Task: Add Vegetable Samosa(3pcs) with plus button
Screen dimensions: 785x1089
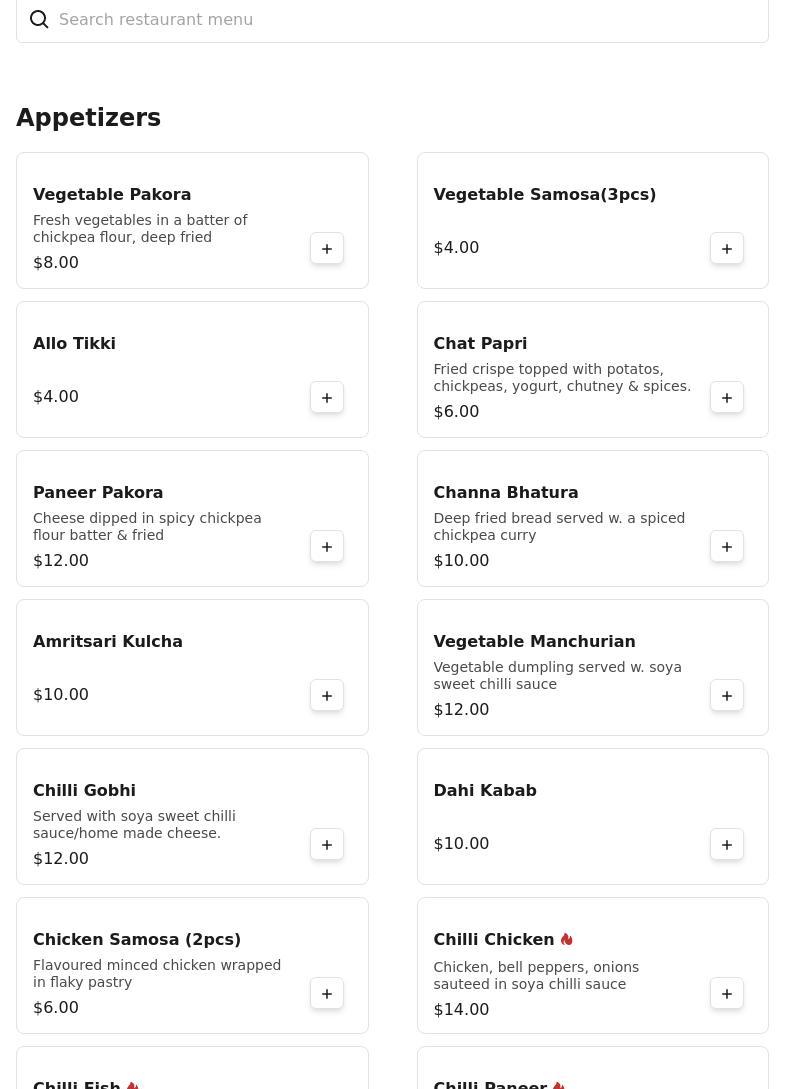Action: pyautogui.click(x=727, y=249)
